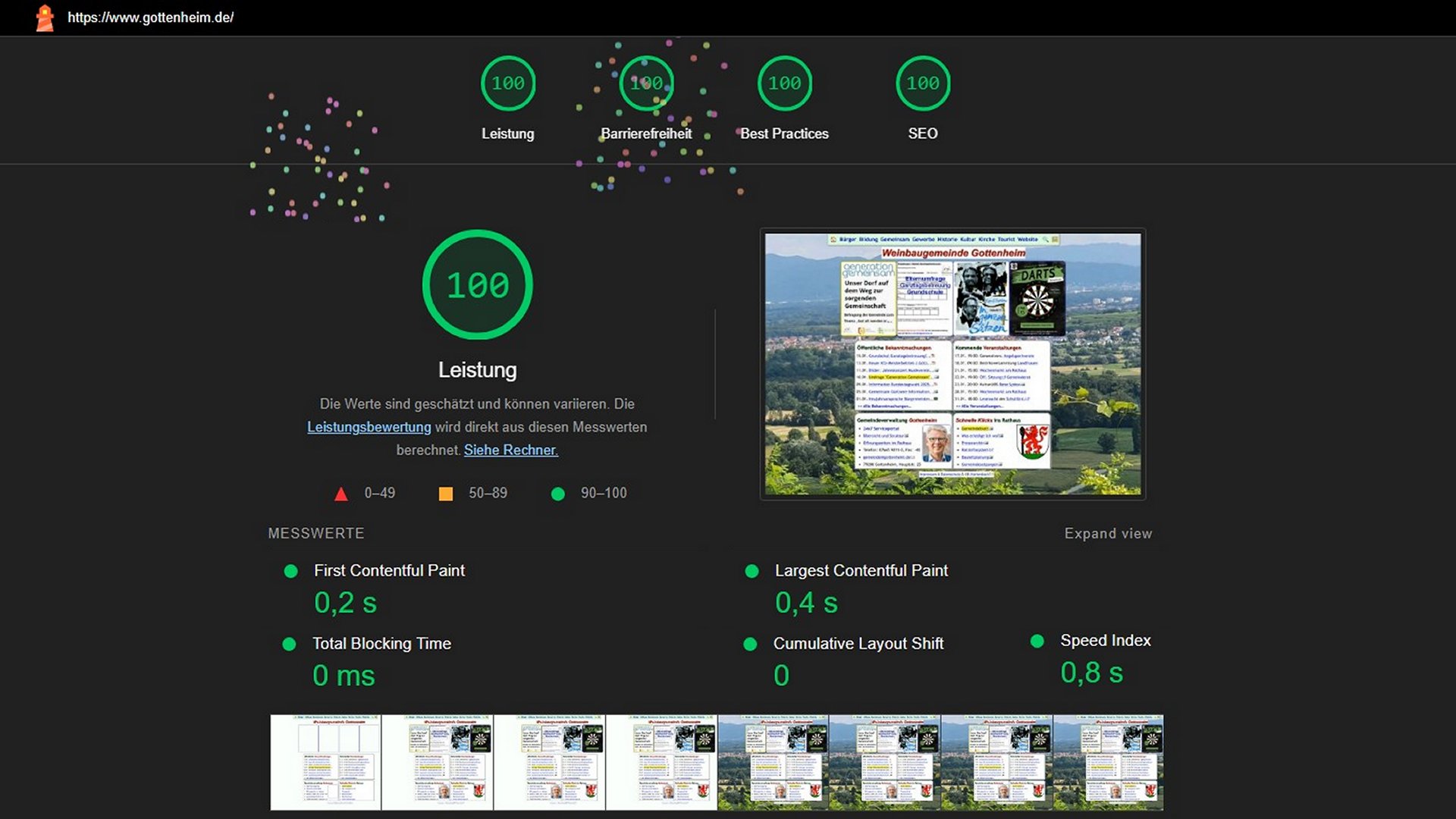Click the large Leistung 100 gauge
1456x819 pixels.
point(477,285)
